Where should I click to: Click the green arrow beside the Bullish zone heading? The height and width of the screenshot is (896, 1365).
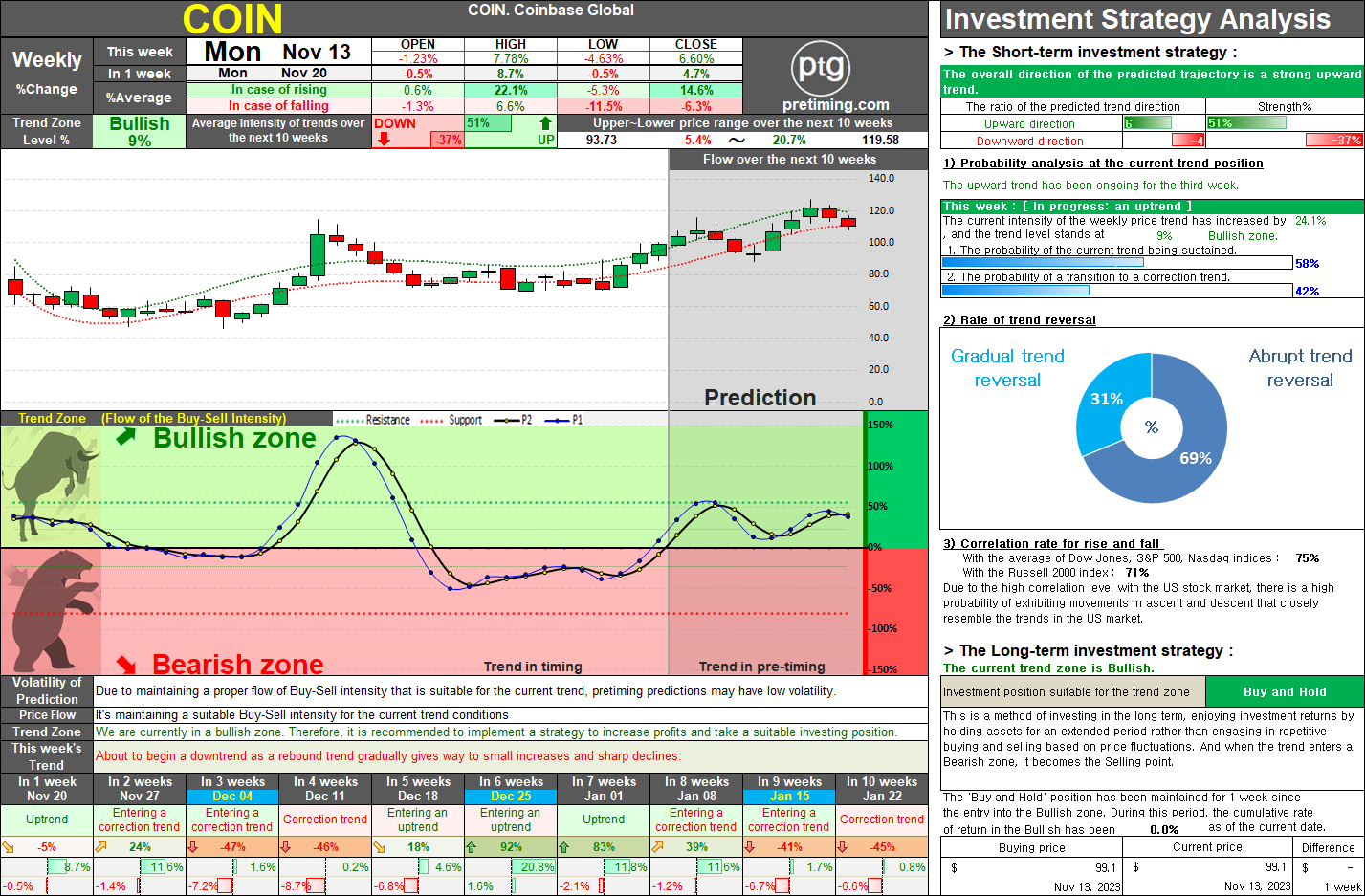pyautogui.click(x=126, y=437)
